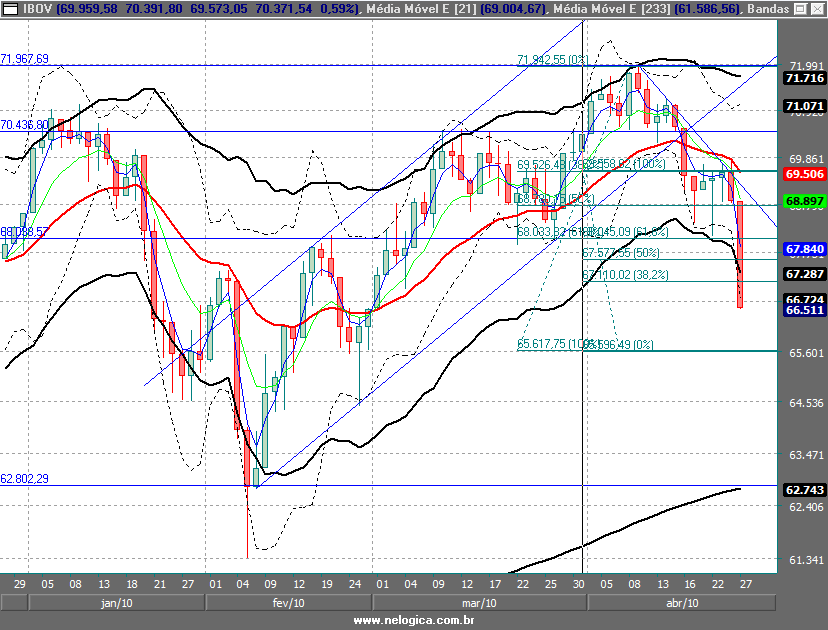Open the www.nelogica.com.br link
The height and width of the screenshot is (630, 828).
(413, 620)
